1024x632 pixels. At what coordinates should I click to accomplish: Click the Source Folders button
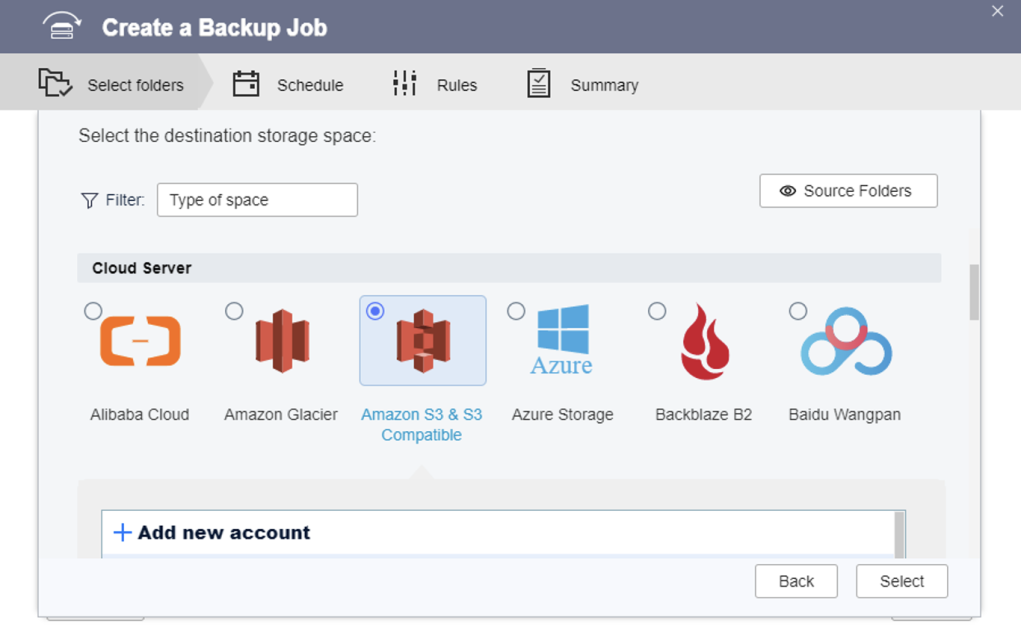pos(848,191)
